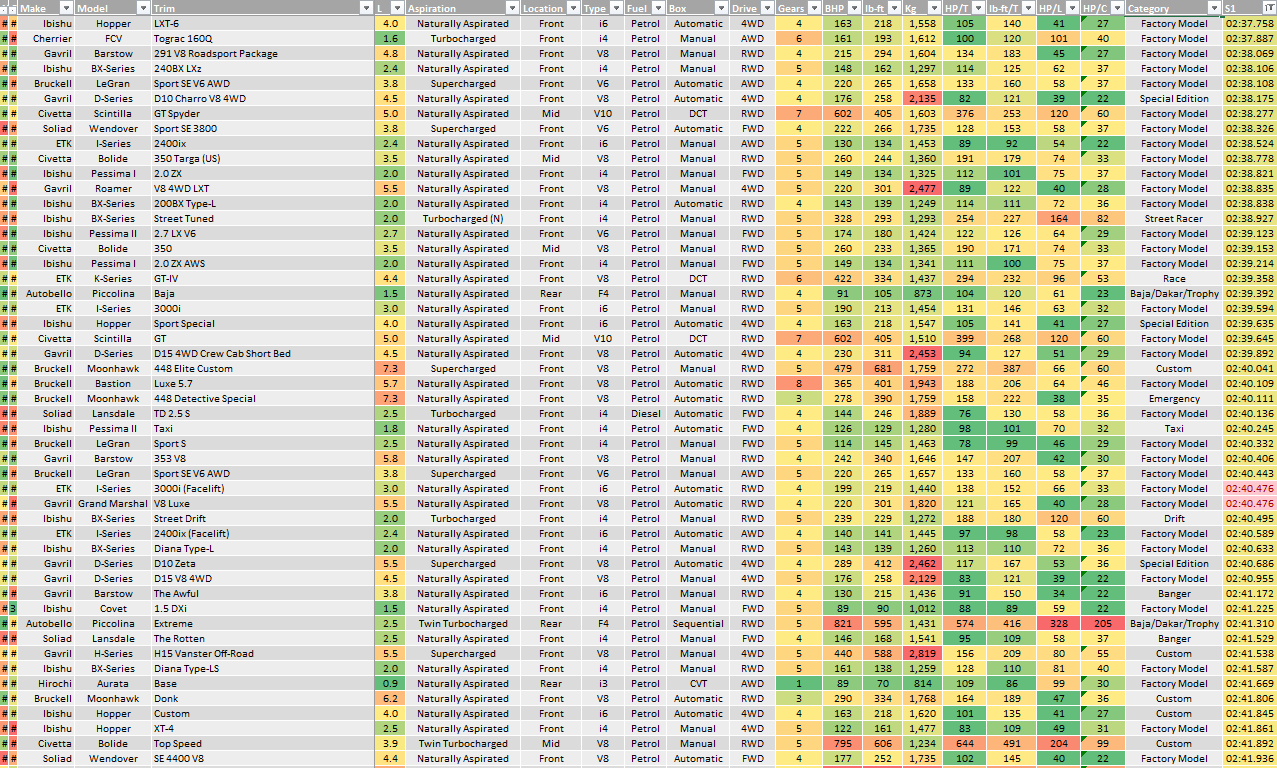Open the lb-ft/T column filter dropdown
Screen dimensions: 1277x768
(x=1027, y=8)
